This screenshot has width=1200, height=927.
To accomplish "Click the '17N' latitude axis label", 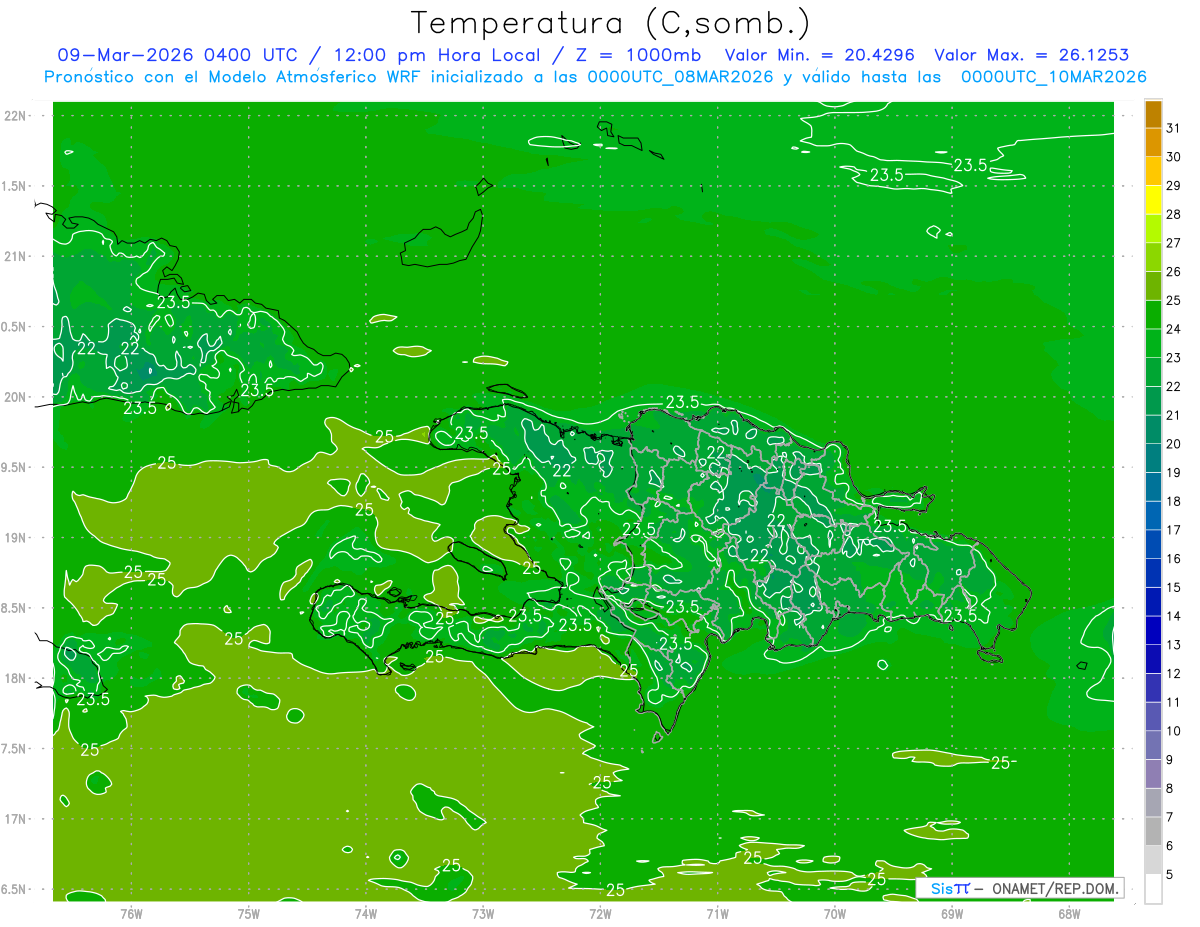I will tap(14, 819).
